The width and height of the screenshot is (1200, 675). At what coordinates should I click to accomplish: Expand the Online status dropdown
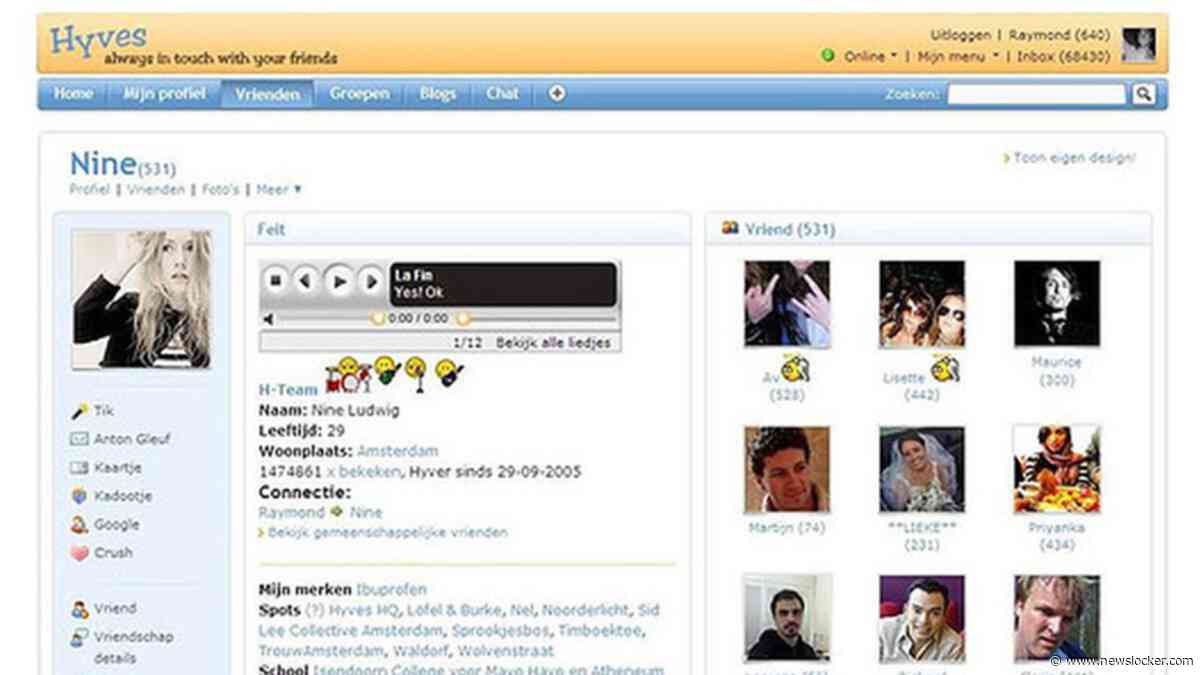tap(870, 56)
